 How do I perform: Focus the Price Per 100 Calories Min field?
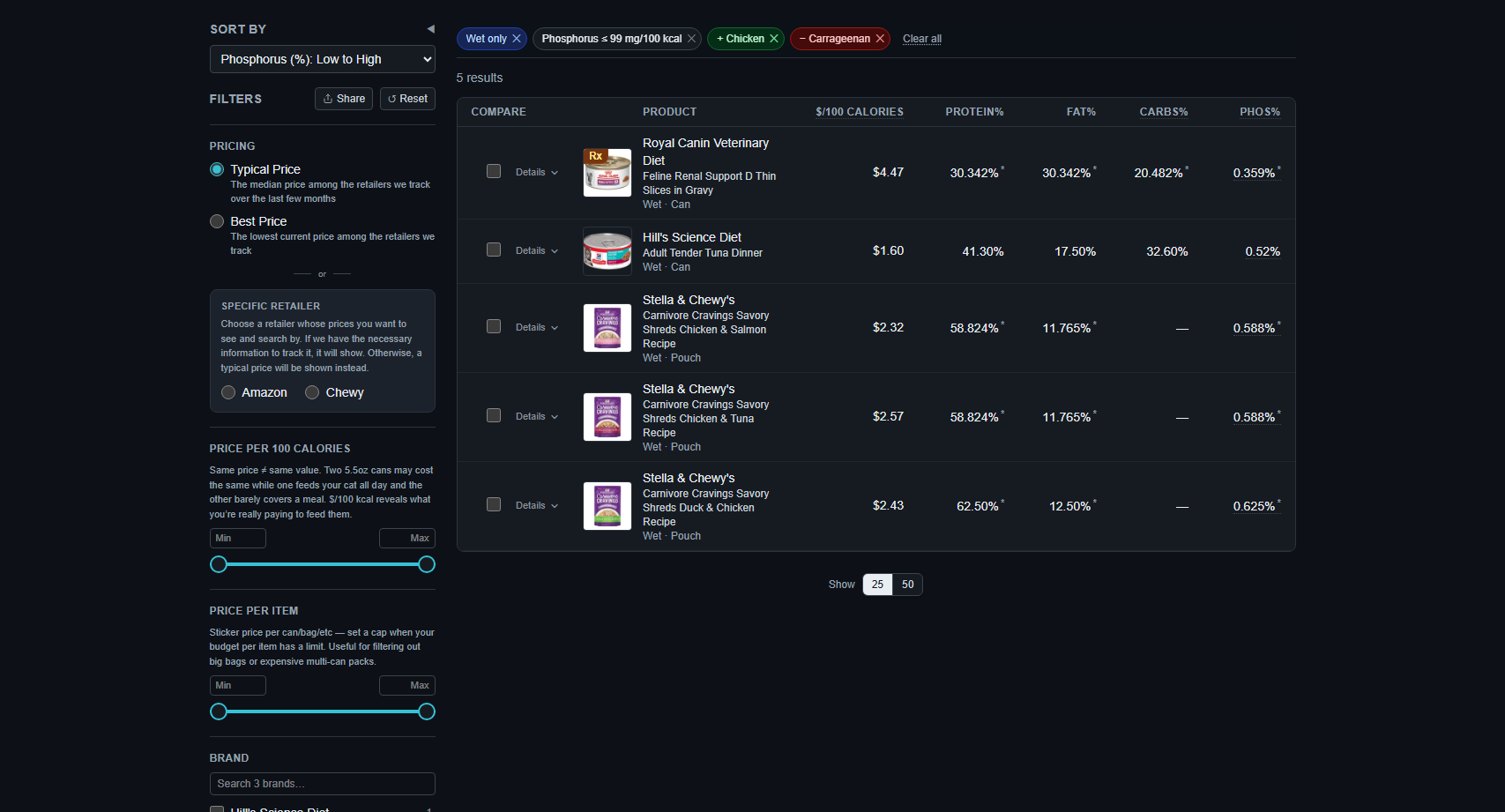tap(238, 539)
